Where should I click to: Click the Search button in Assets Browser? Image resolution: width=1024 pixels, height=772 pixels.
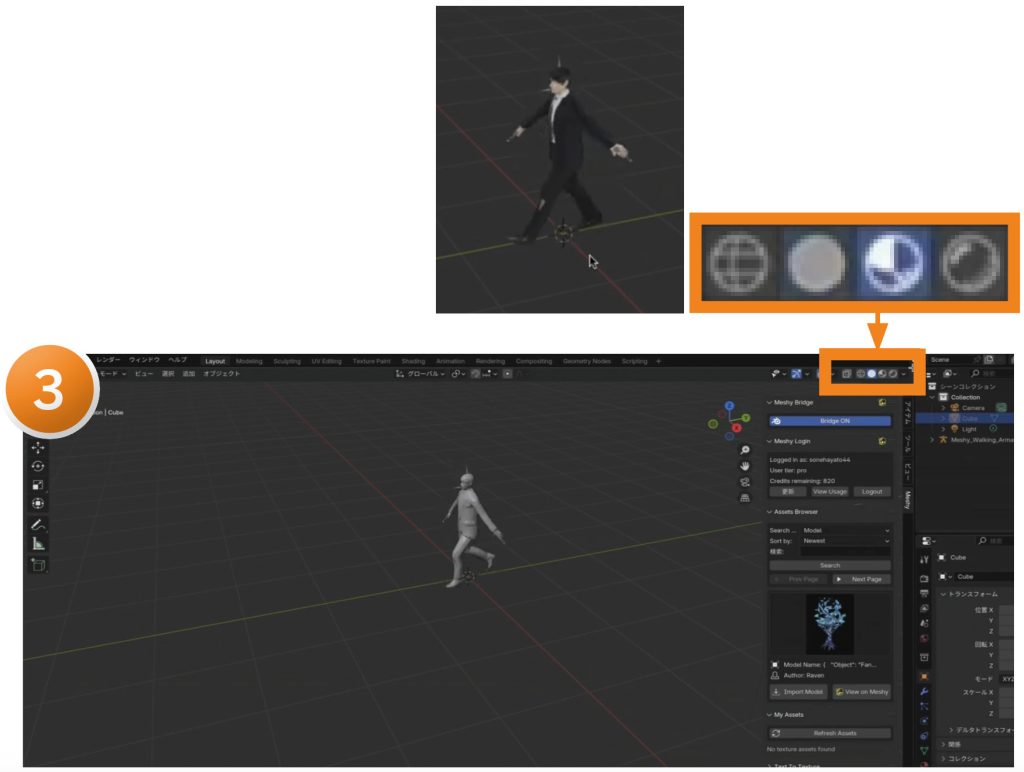pyautogui.click(x=830, y=566)
